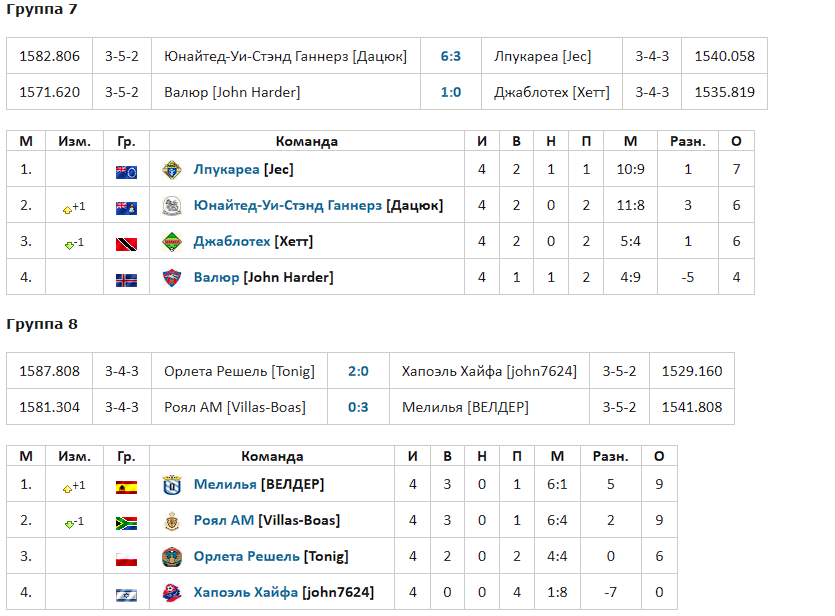Click the rating value 1582.806
Viewport: 835px width, 616px height.
click(50, 56)
